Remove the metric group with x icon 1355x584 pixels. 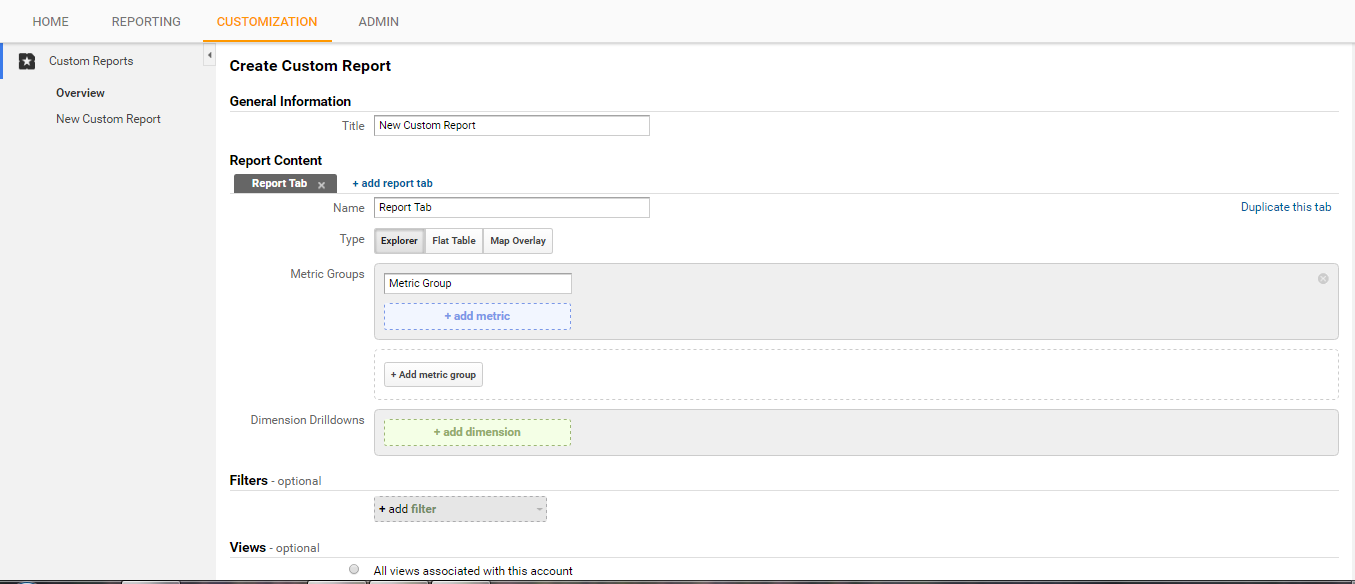pyautogui.click(x=1323, y=279)
